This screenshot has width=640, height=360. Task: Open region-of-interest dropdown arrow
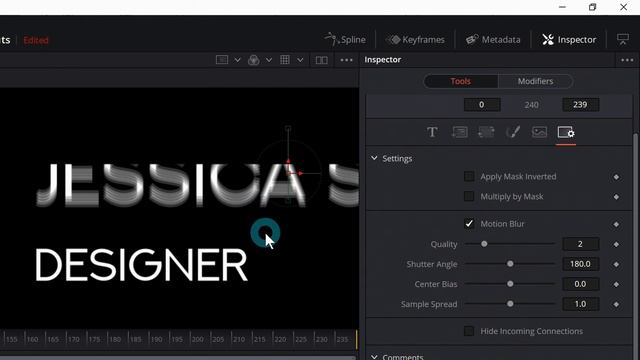click(x=237, y=60)
